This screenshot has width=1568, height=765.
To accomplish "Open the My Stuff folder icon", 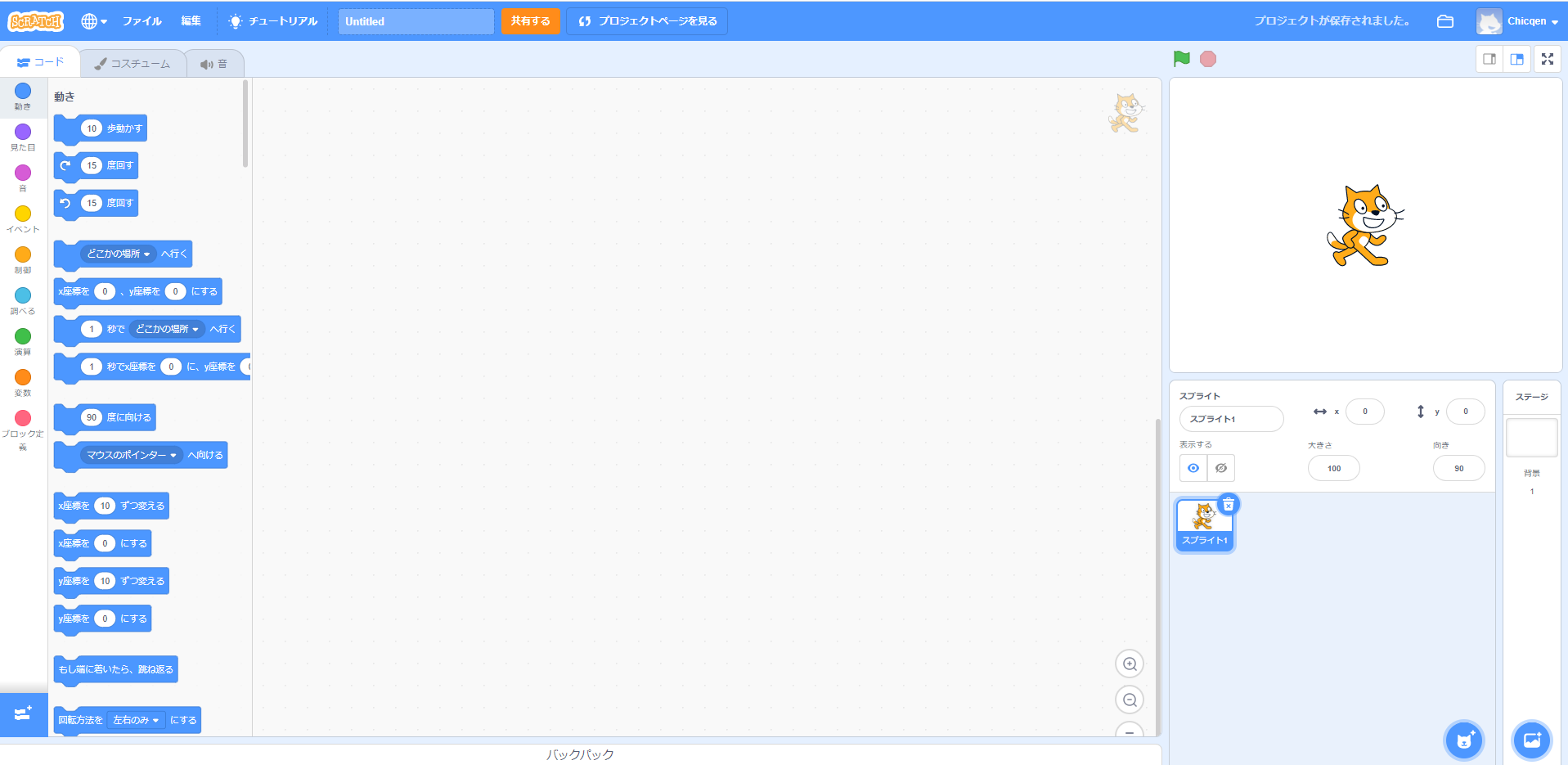I will tap(1445, 21).
